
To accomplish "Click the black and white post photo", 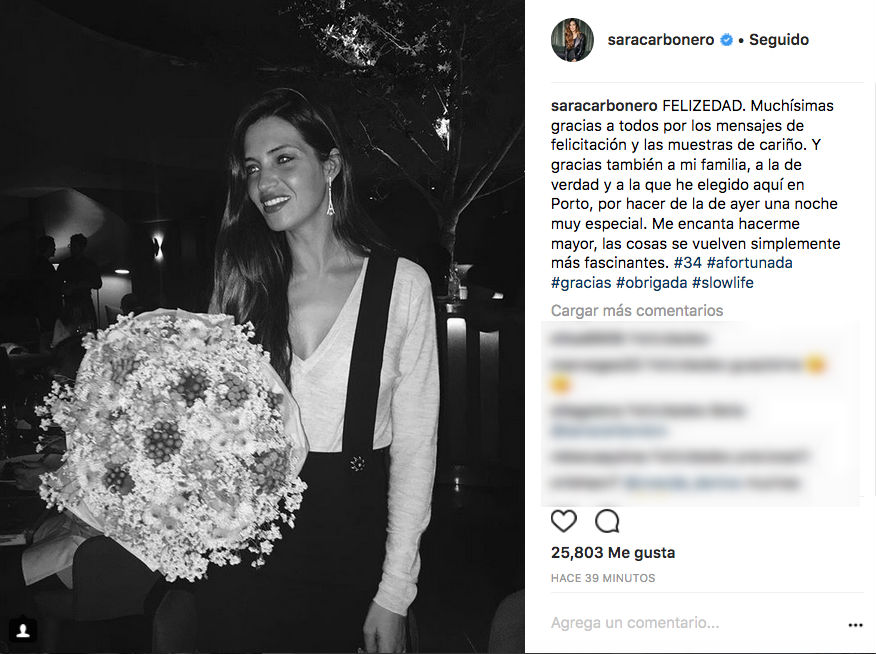I will 262,327.
